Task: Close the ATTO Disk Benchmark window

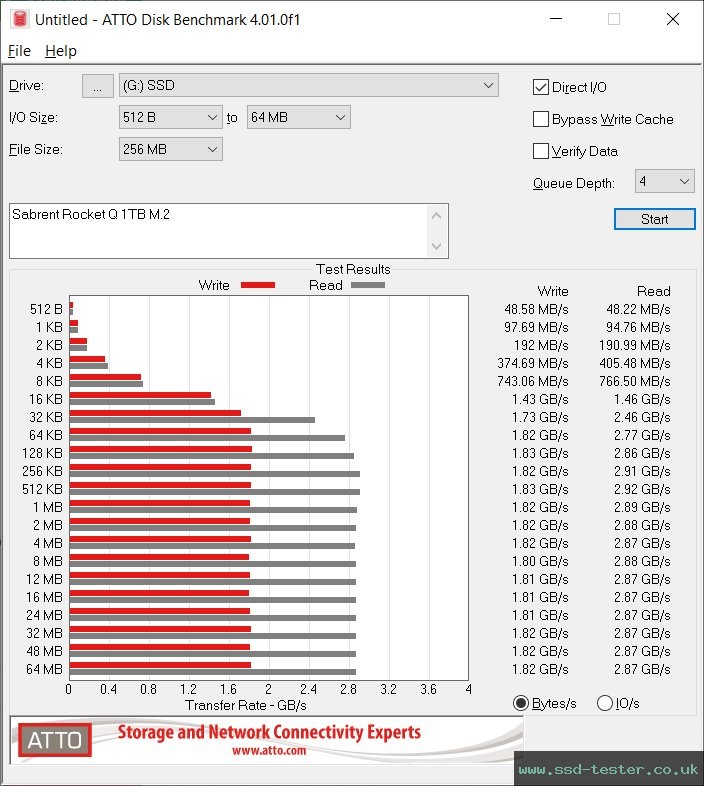Action: (672, 19)
